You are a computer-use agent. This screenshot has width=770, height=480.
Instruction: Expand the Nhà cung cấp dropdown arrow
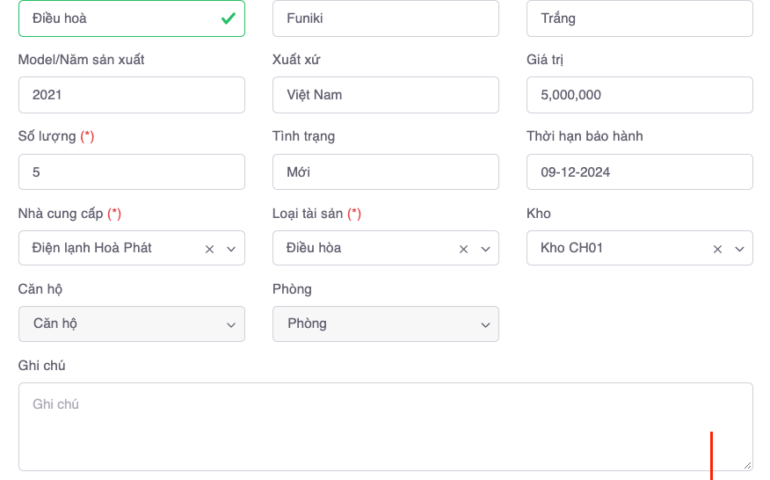point(231,249)
